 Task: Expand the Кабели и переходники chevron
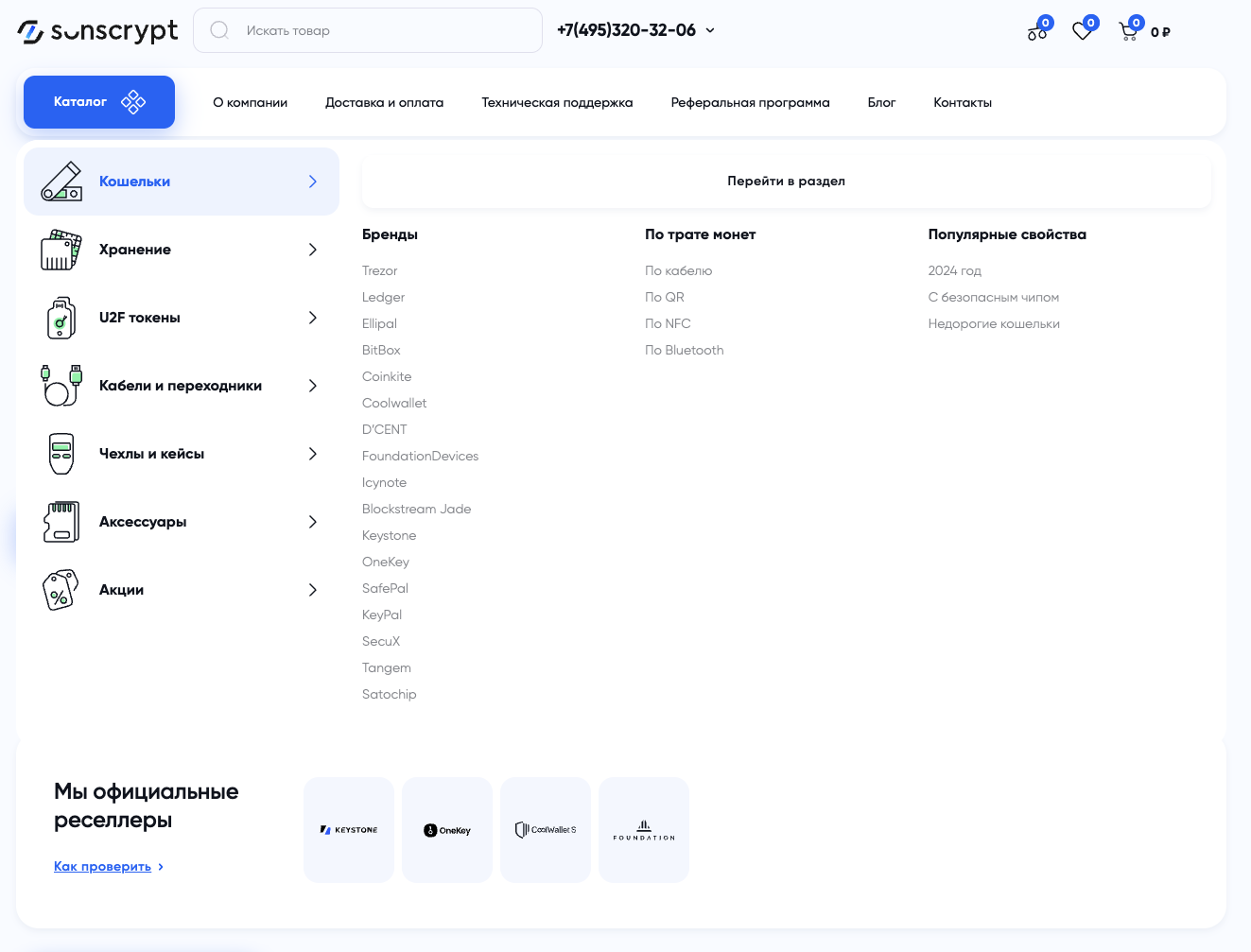[313, 386]
